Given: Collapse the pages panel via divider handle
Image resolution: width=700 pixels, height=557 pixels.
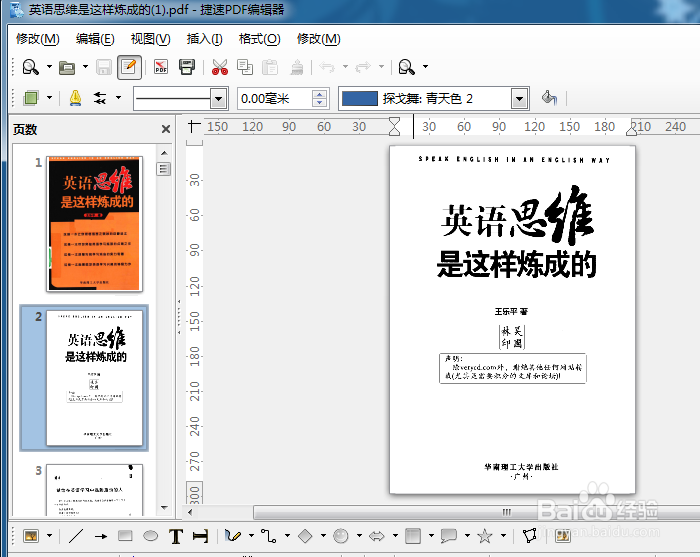Looking at the screenshot, I should (179, 317).
